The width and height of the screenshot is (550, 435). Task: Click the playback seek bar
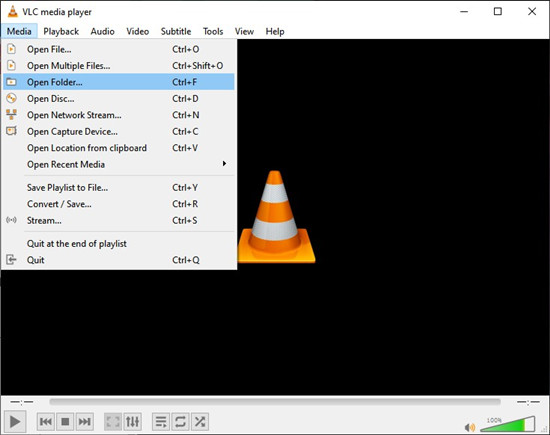click(275, 402)
